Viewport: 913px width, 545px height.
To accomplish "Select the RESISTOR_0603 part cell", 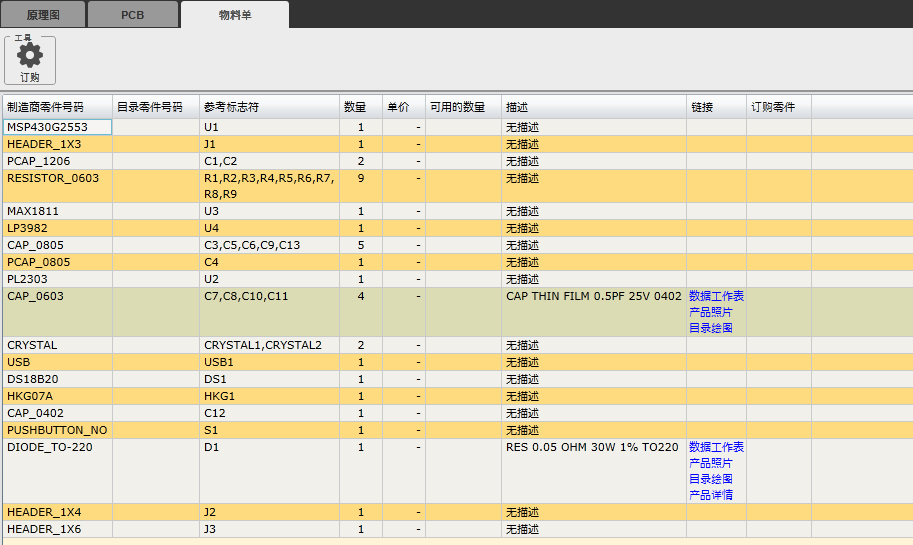I will [x=58, y=186].
